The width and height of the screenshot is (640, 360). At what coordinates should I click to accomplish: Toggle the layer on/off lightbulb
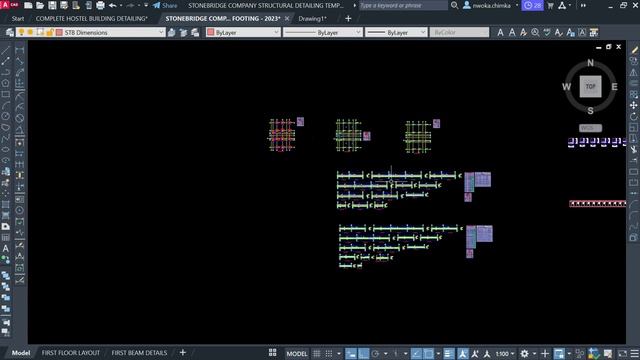tap(21, 32)
